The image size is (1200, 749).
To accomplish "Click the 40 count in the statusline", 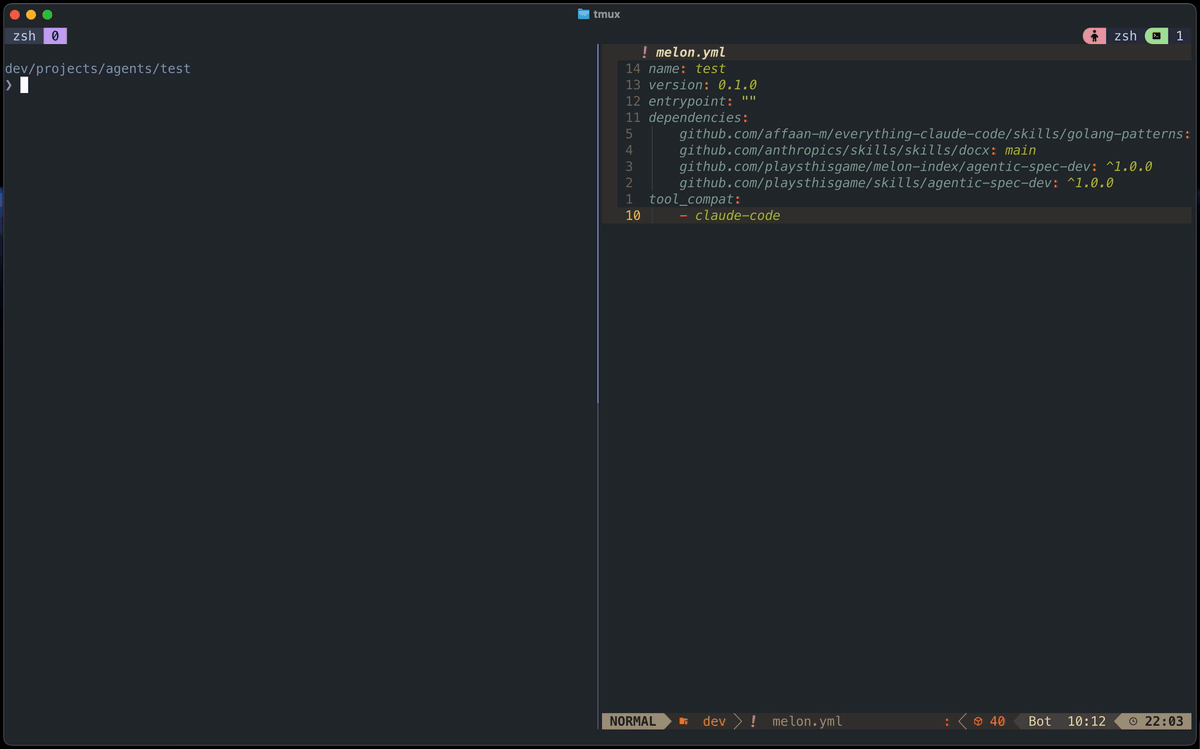I will click(x=997, y=721).
